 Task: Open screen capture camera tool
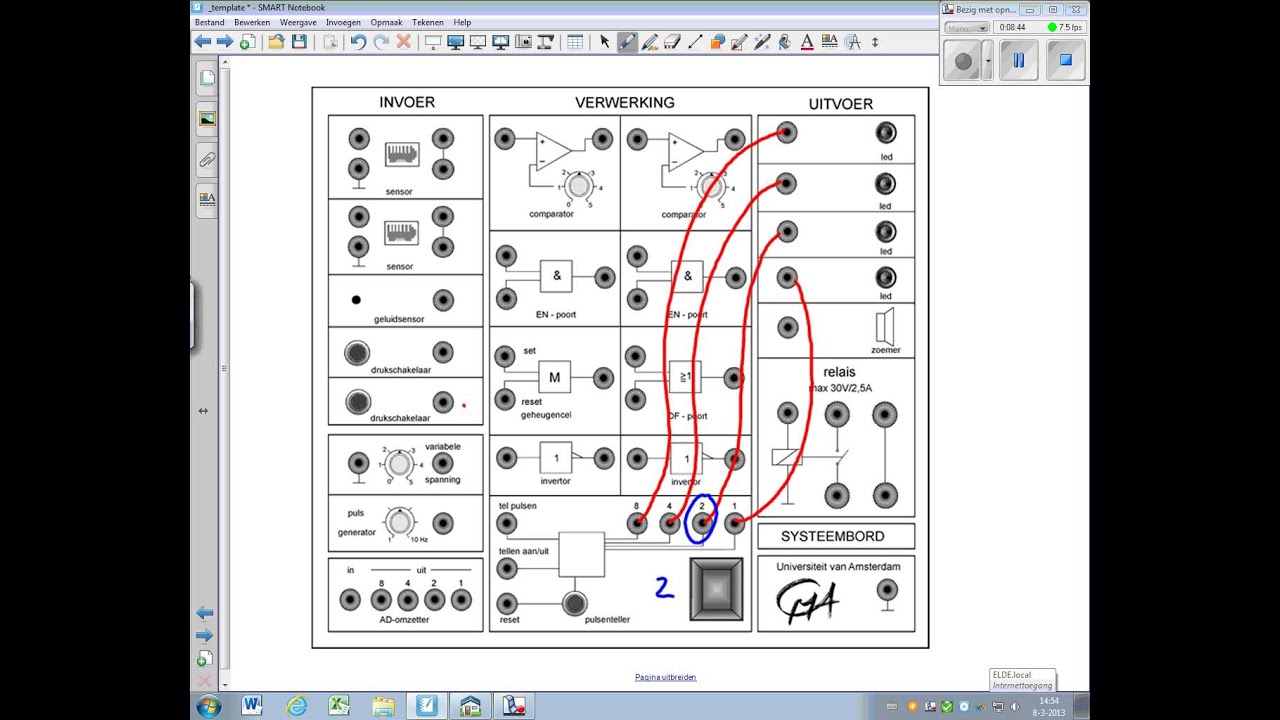[x=523, y=42]
